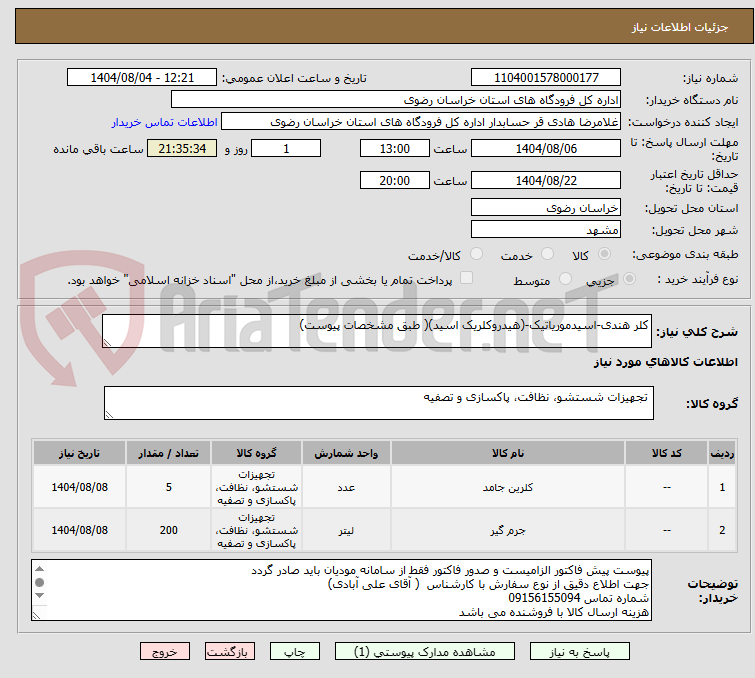Viewport: 755px width, 678px height.
Task: Click the گروه کالا textbox
Action: coord(379,403)
